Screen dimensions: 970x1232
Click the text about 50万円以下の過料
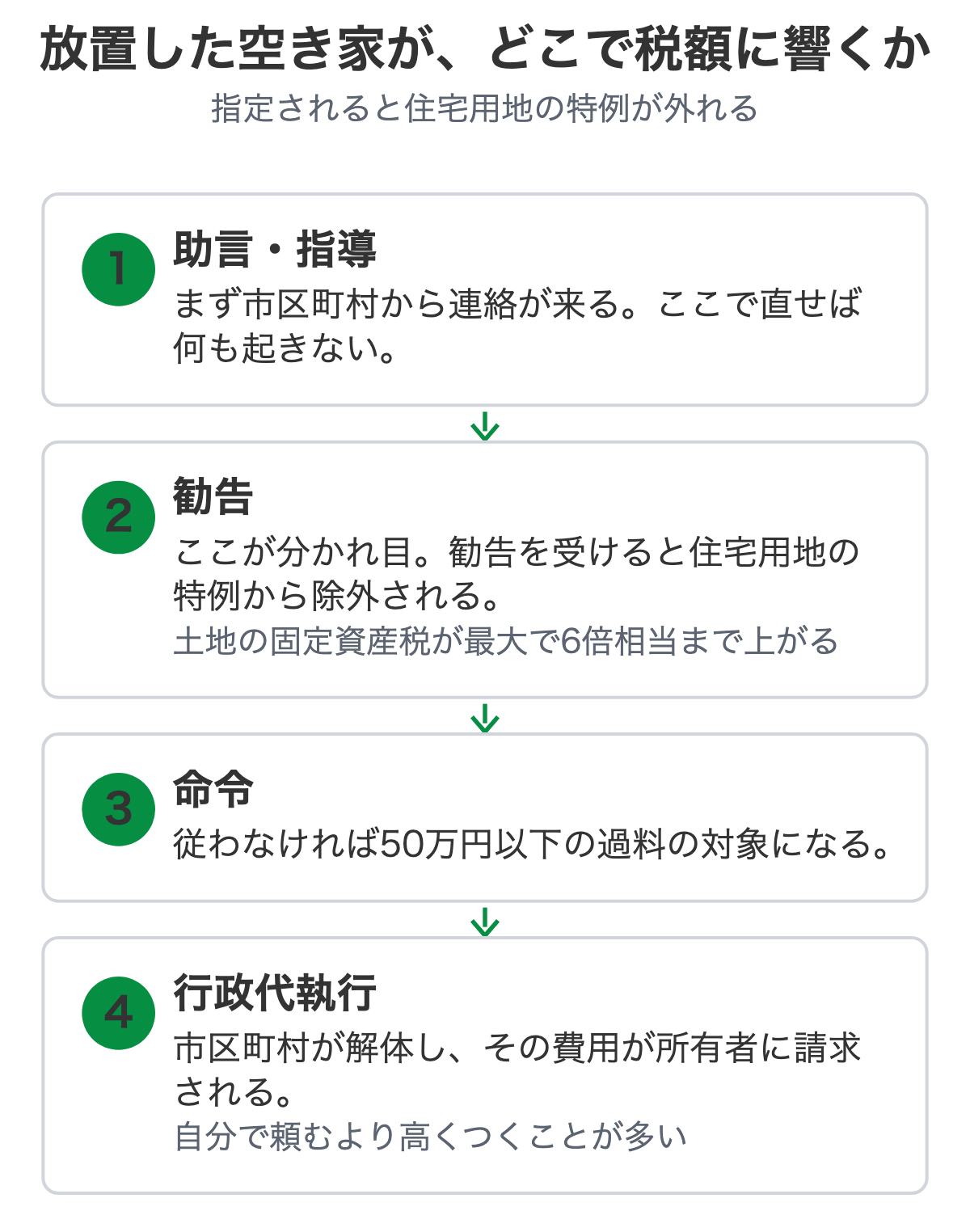click(x=533, y=844)
